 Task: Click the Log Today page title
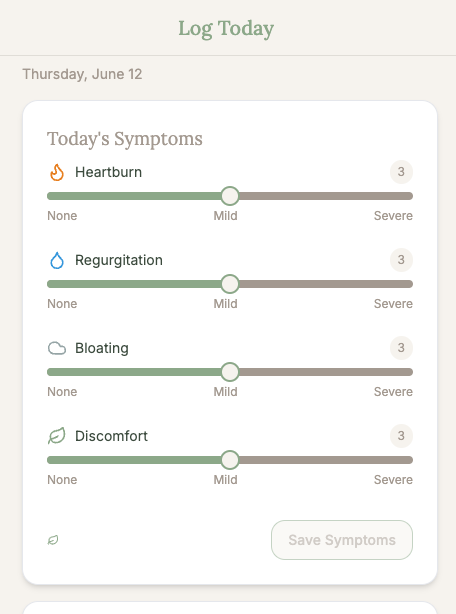(x=226, y=29)
